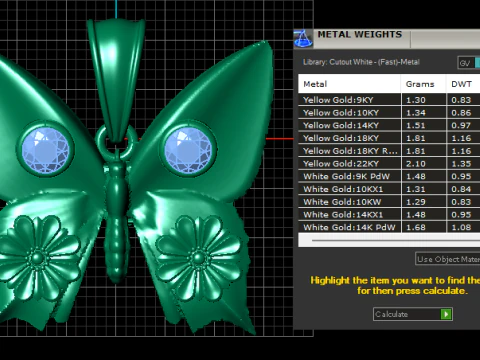Click the 1.68 grams value for 14K PdW

click(x=416, y=227)
